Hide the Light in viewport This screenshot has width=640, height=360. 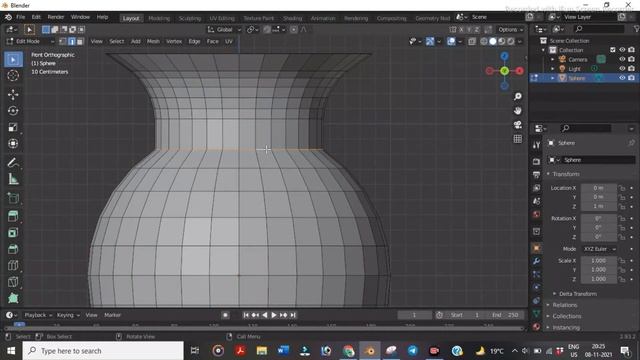click(x=622, y=69)
